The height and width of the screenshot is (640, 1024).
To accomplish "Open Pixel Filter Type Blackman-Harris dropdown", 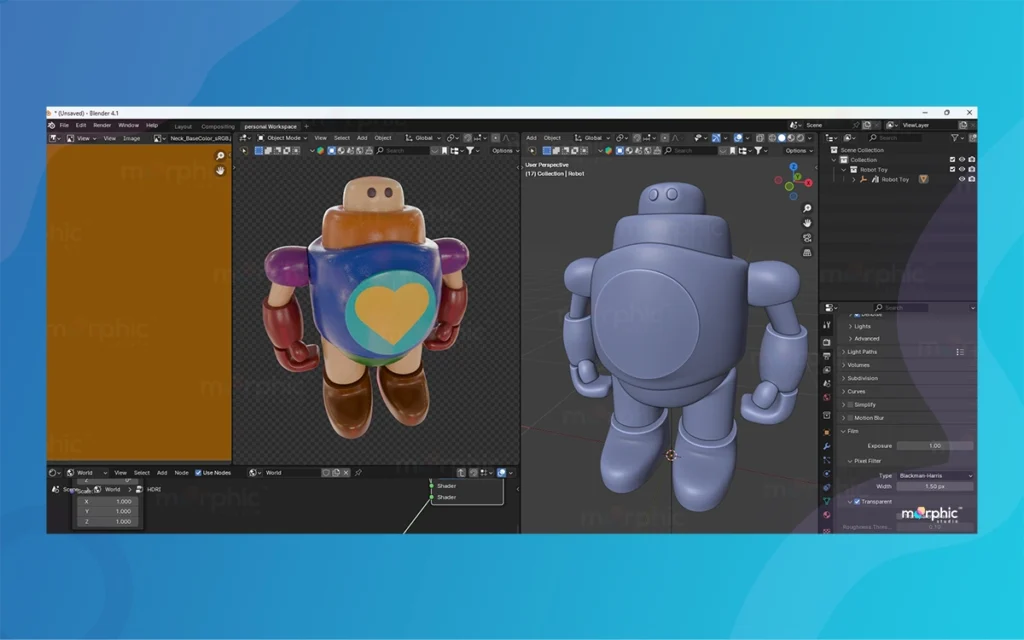I will pos(934,476).
